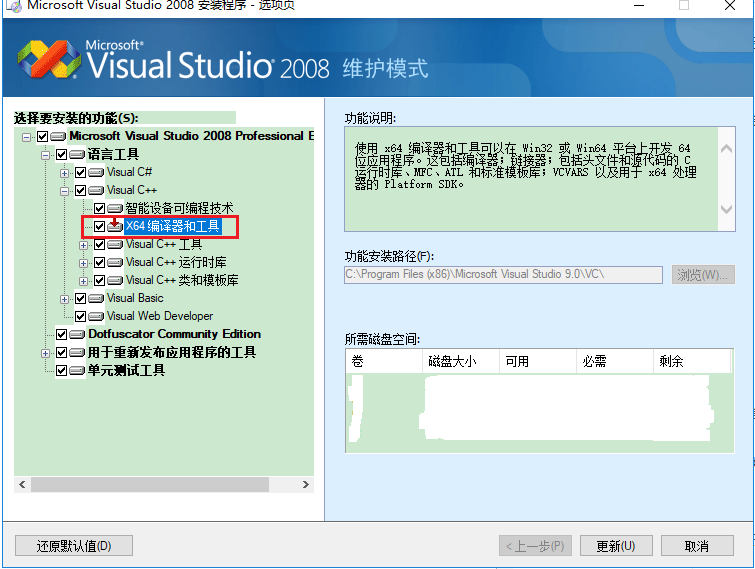Expand the 用于重新发布应用程序的工具 node
The width and height of the screenshot is (755, 569).
45,353
